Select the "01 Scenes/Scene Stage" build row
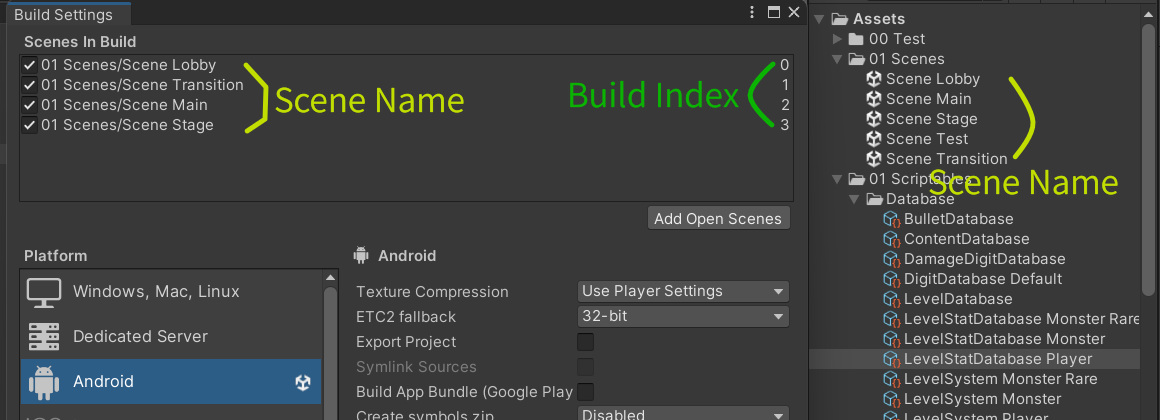The height and width of the screenshot is (420, 1160). click(406, 125)
